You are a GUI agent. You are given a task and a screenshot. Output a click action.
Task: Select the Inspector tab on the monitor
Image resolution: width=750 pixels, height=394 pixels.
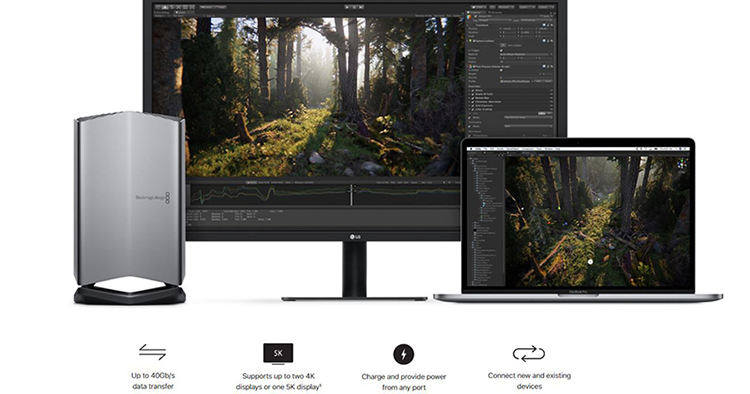point(475,12)
